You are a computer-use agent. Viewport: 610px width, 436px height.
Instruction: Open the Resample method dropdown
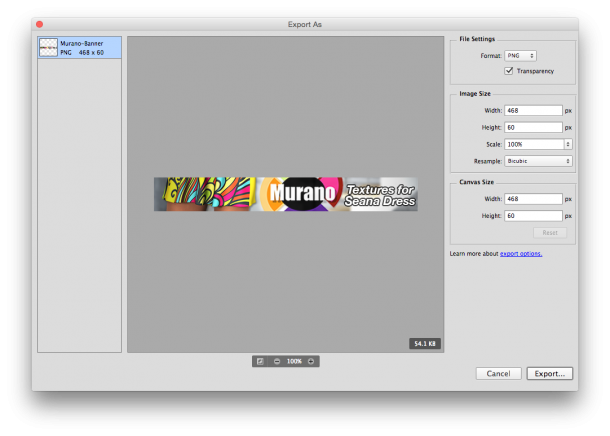click(539, 161)
